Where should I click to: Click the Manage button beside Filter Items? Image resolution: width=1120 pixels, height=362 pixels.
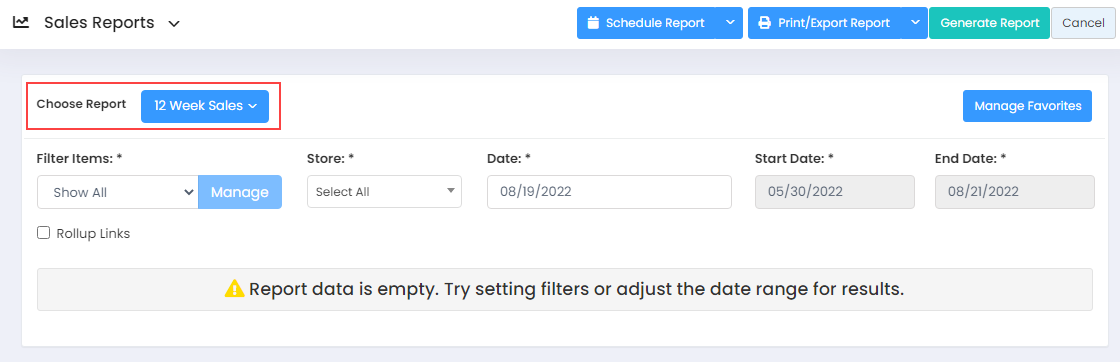click(240, 192)
